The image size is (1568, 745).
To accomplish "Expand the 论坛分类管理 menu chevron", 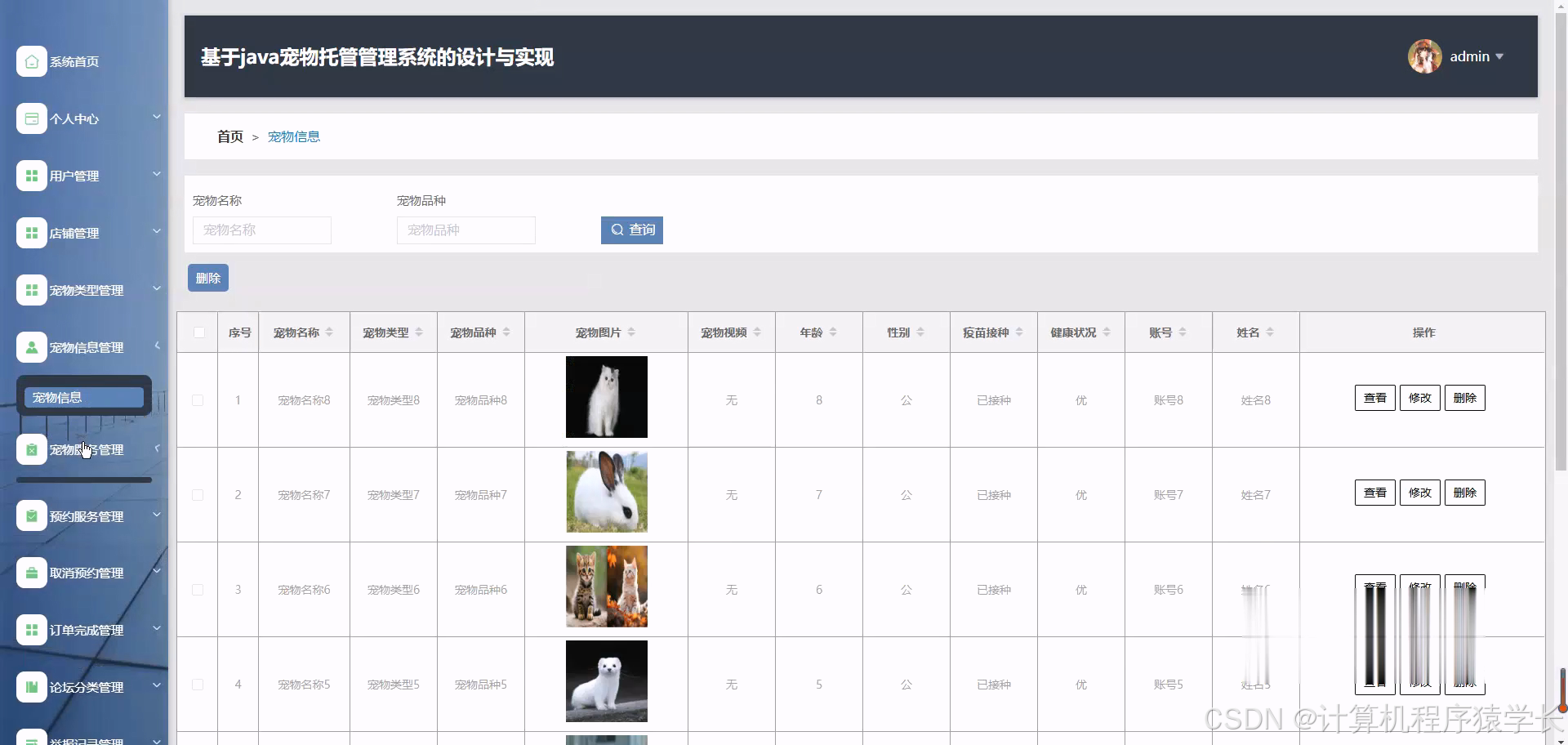I will [x=157, y=685].
